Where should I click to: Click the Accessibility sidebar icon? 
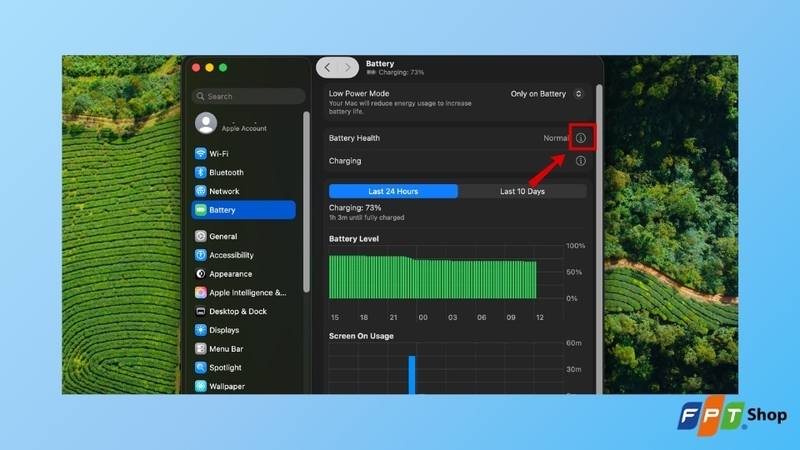(201, 255)
